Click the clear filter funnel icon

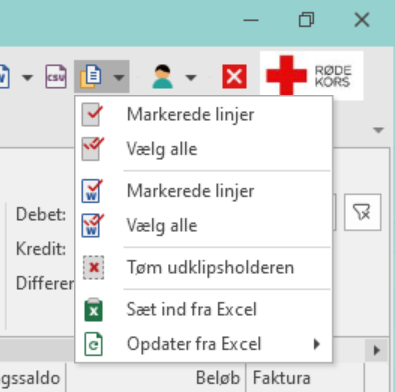pos(362,212)
